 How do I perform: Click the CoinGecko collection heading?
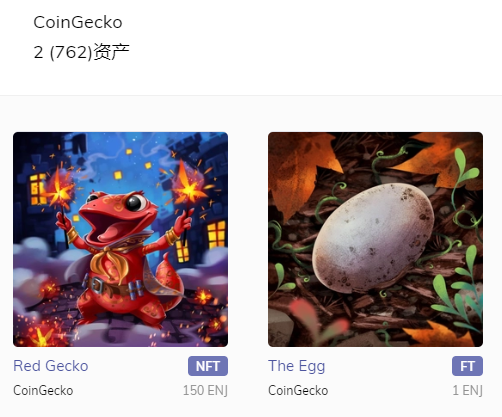click(78, 22)
